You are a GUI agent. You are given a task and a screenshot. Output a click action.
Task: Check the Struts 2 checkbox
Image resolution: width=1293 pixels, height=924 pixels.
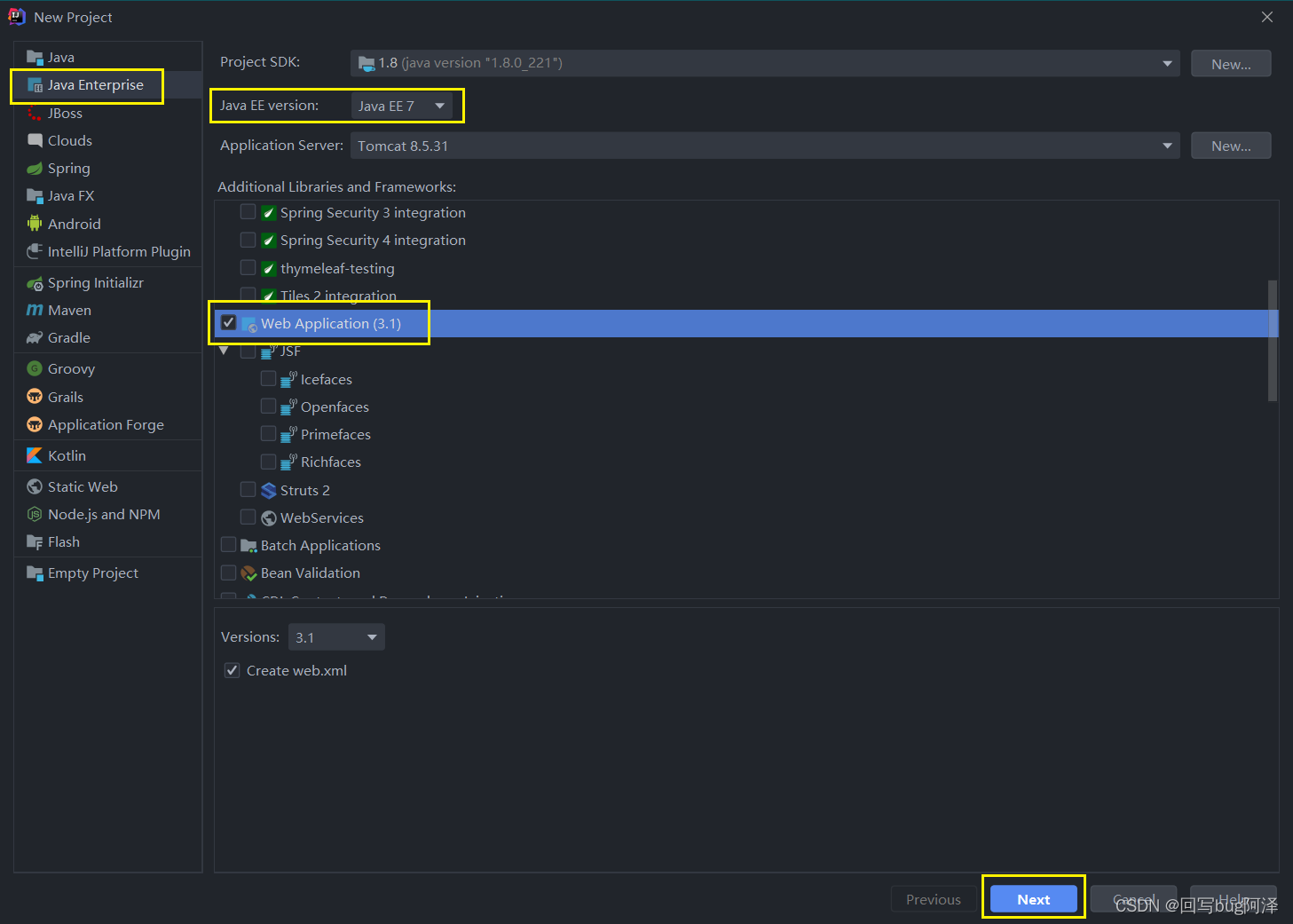248,490
